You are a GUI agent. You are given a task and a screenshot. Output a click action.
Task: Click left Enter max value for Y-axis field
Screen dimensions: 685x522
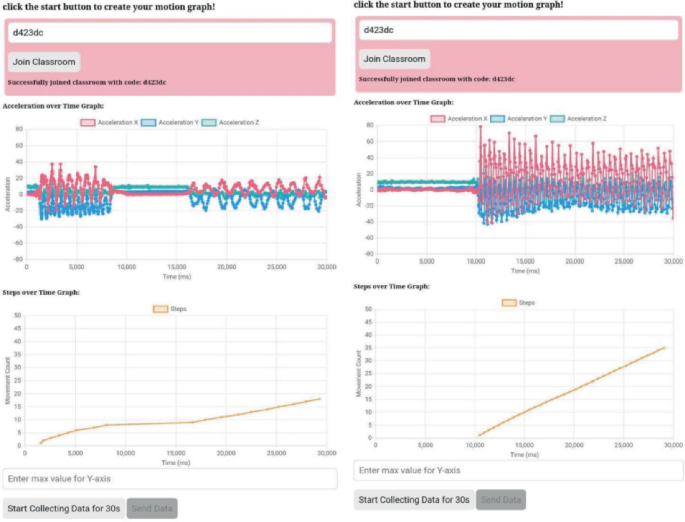tap(170, 479)
